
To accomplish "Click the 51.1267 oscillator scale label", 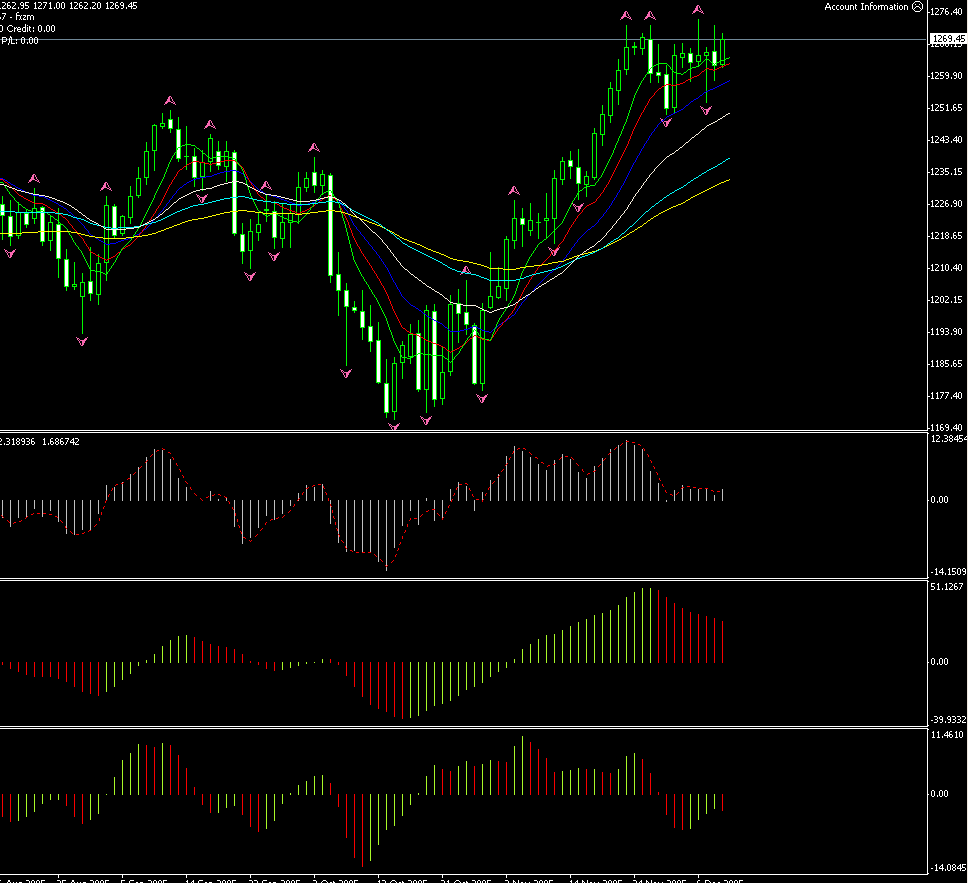I will pos(947,587).
